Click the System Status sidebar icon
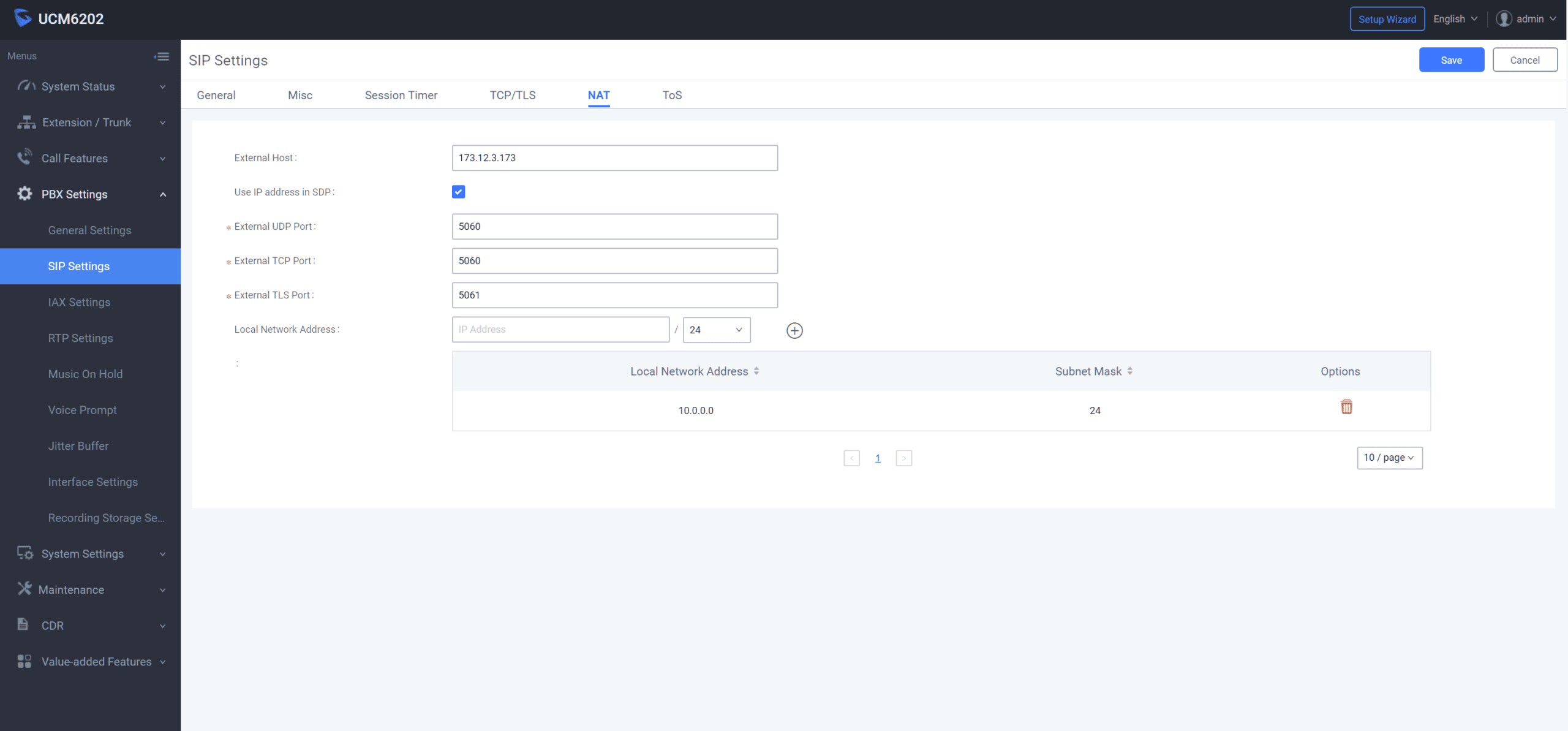Viewport: 1568px width, 731px height. [x=26, y=86]
